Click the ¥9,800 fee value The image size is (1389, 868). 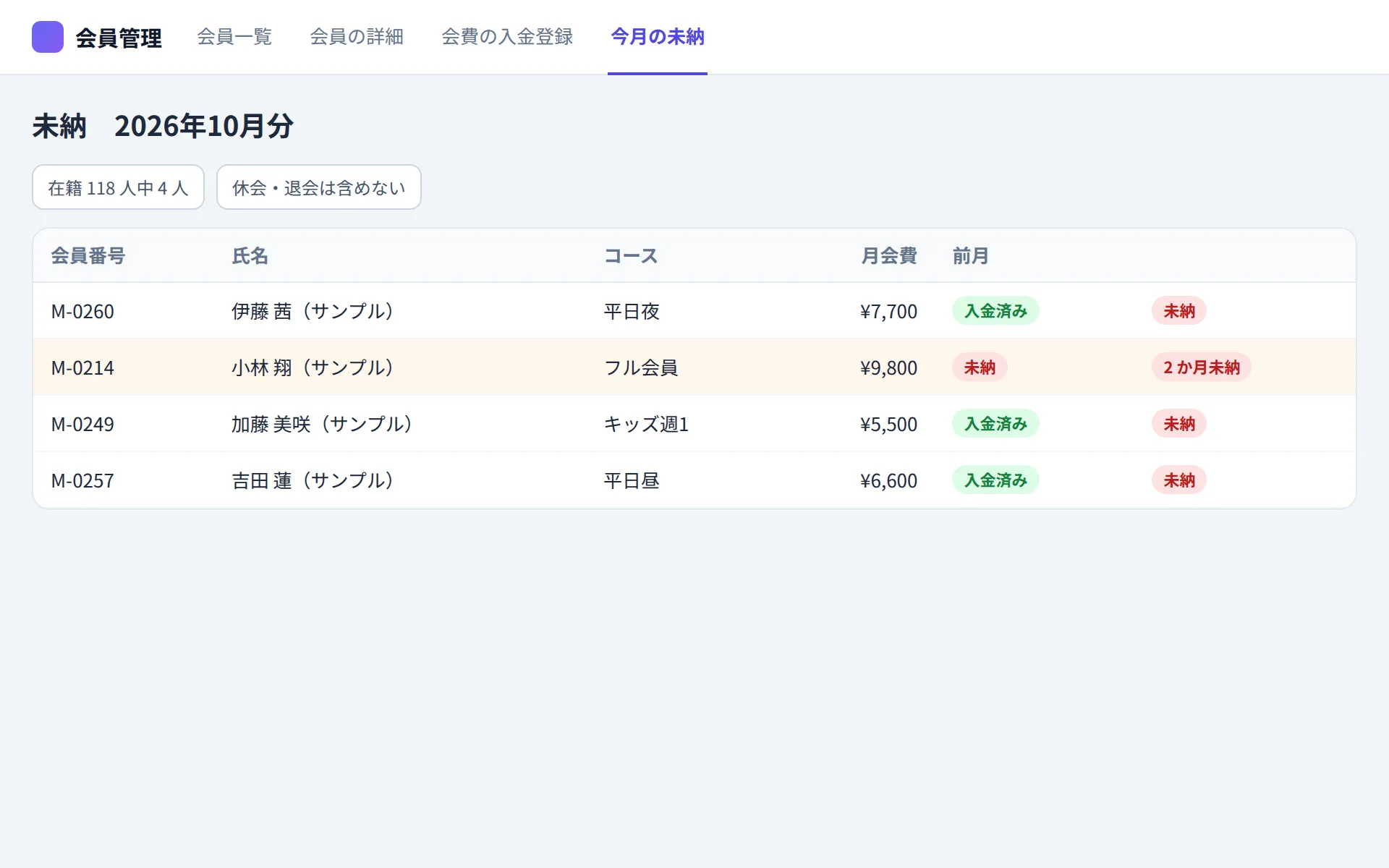coord(888,367)
